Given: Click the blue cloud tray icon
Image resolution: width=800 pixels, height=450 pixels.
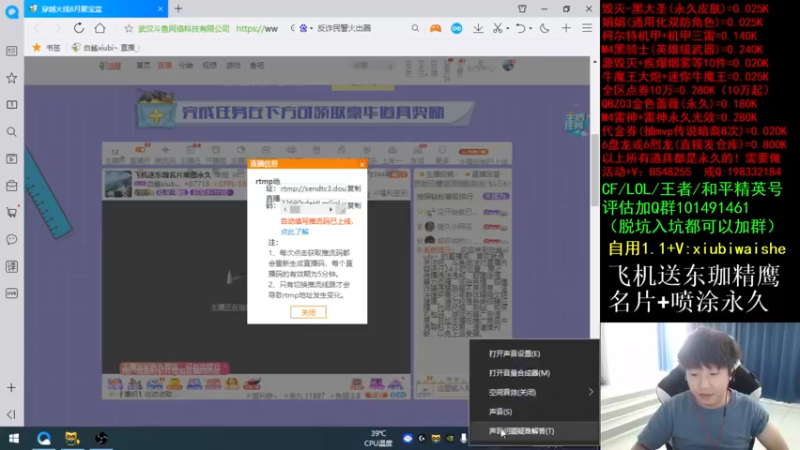Looking at the screenshot, I should click(408, 438).
